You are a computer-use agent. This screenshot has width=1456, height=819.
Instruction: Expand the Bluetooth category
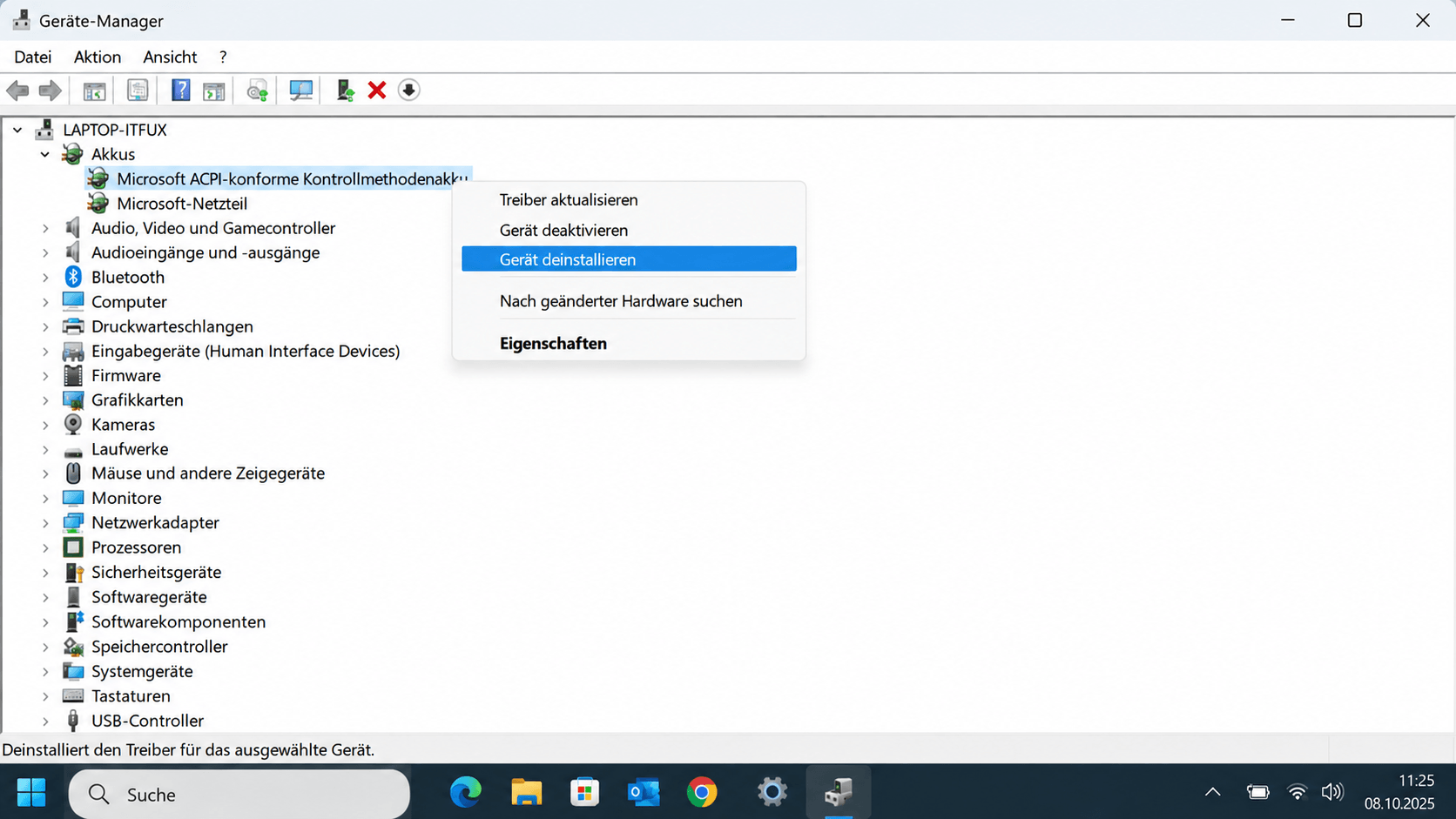[45, 277]
